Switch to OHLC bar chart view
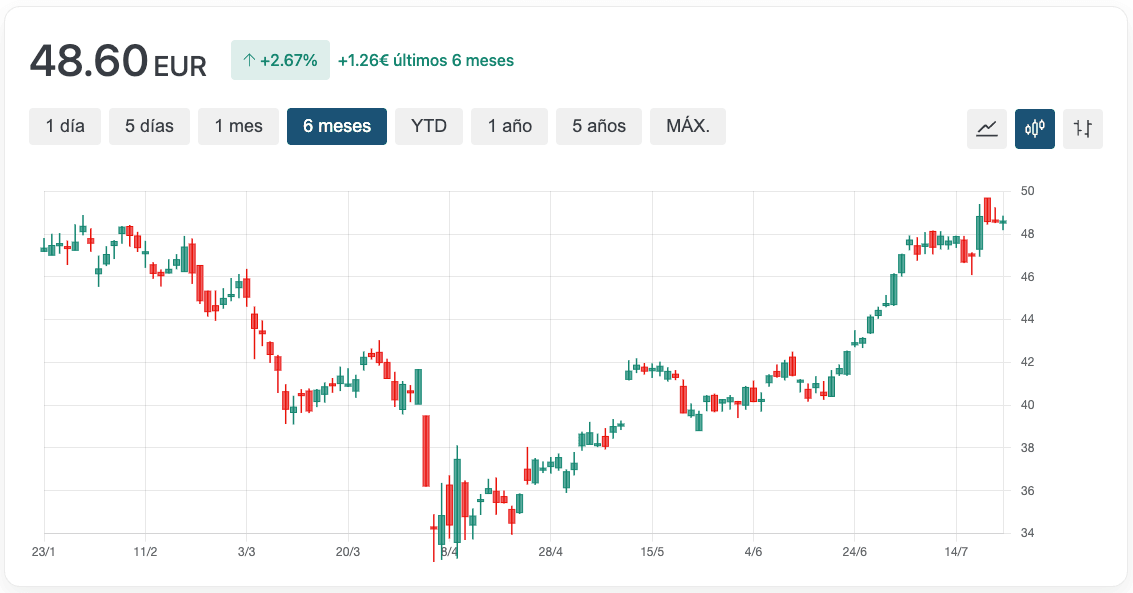The width and height of the screenshot is (1133, 593). coord(1082,128)
